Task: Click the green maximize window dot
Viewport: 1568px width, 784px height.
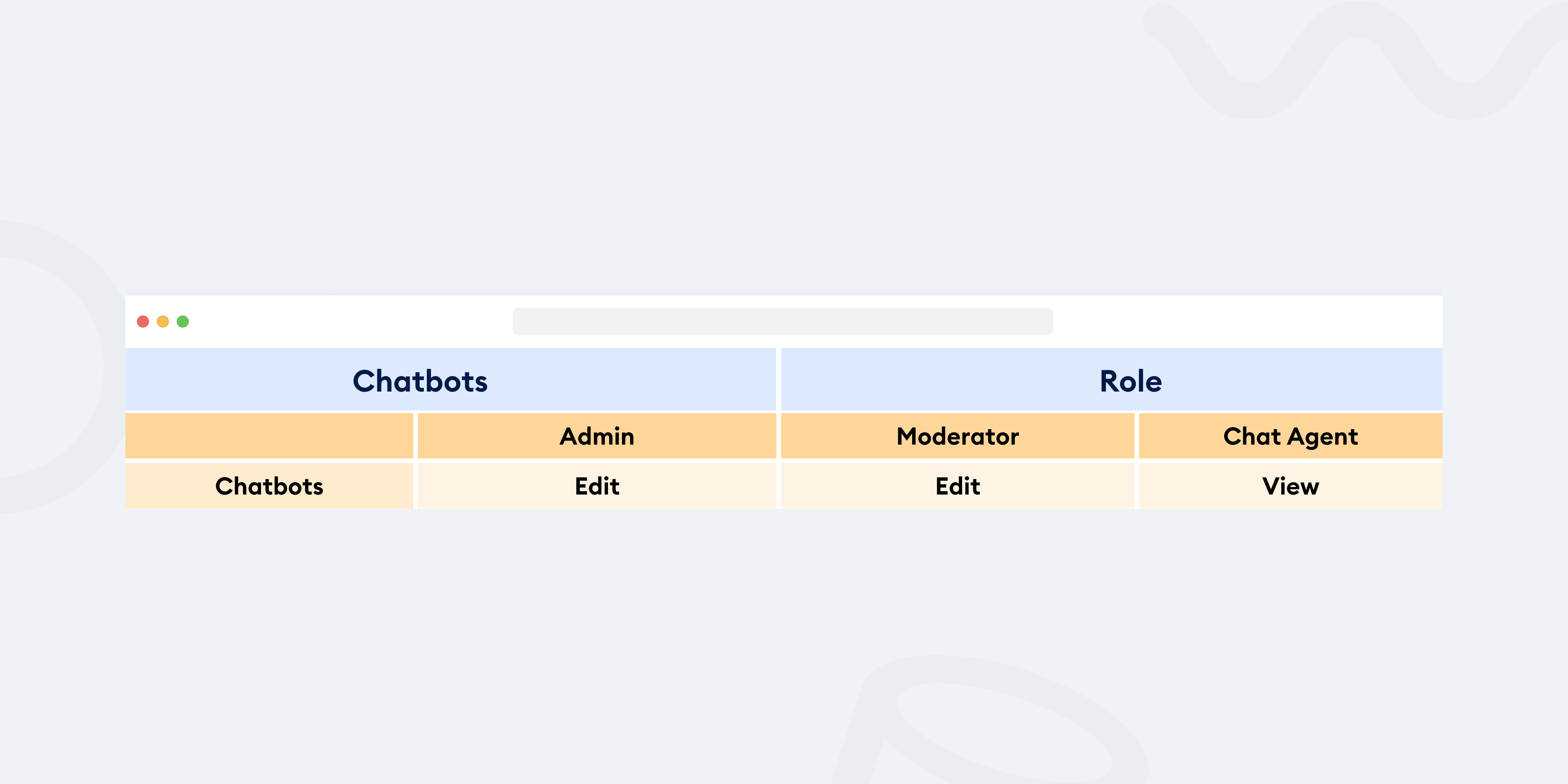Action: (x=183, y=321)
